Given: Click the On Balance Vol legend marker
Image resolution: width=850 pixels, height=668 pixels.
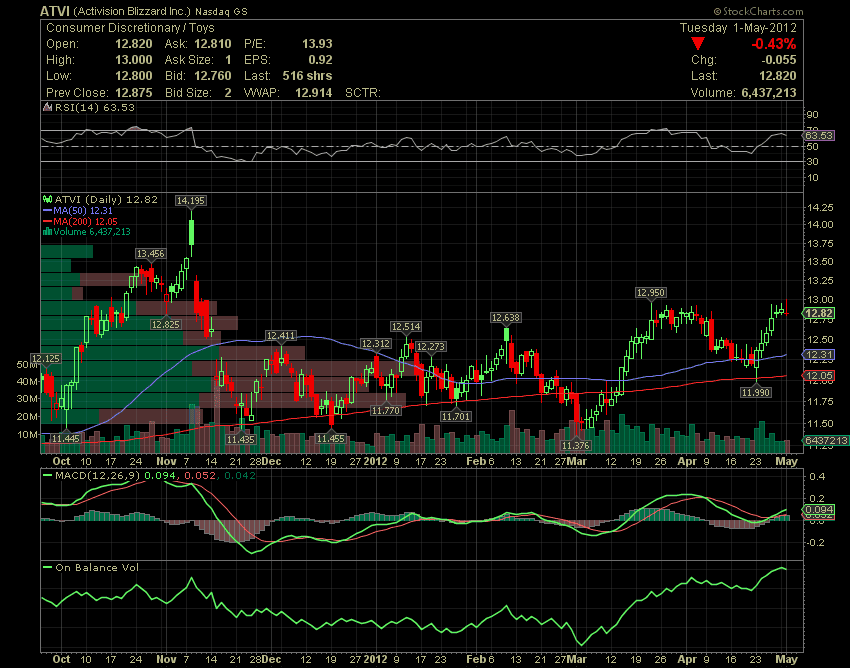Looking at the screenshot, I should [48, 568].
